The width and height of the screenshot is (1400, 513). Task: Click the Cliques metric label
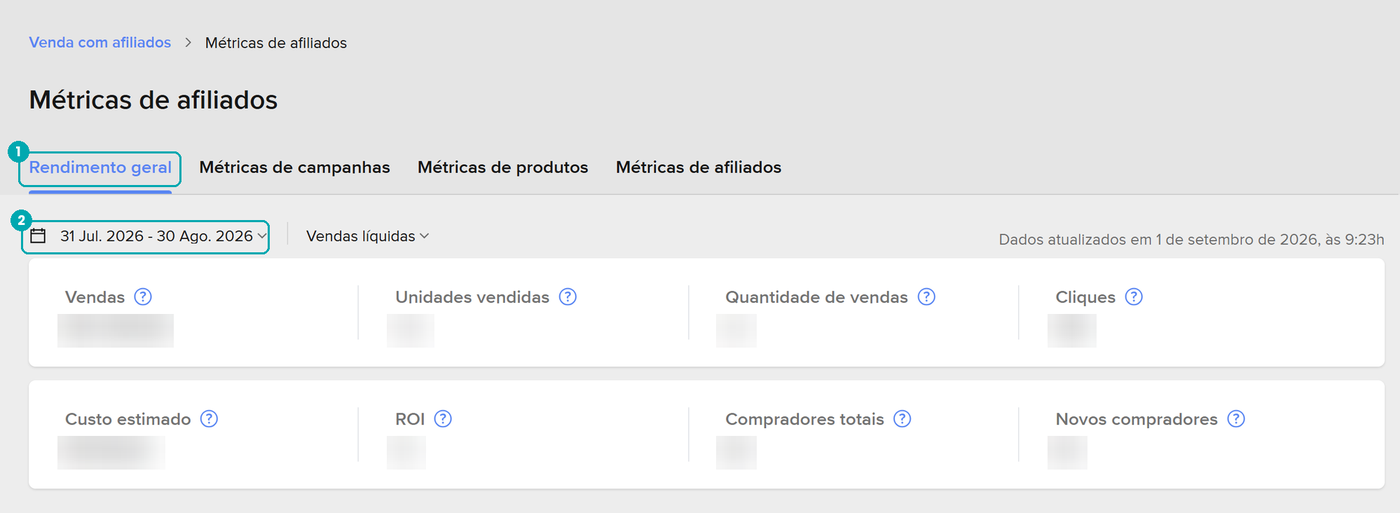coord(1085,297)
